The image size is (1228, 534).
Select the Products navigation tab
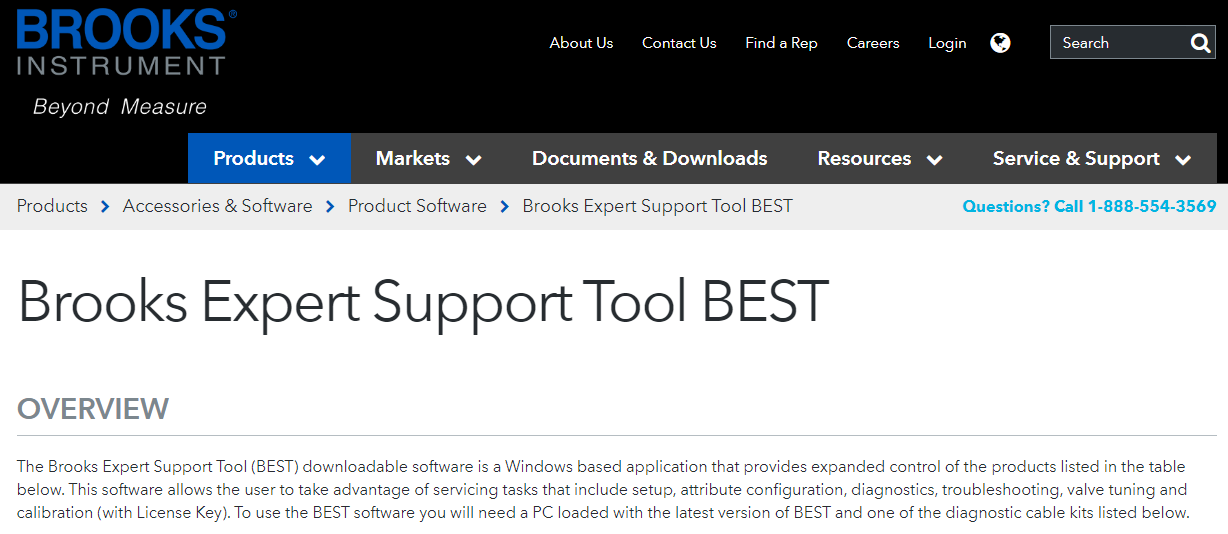click(254, 159)
